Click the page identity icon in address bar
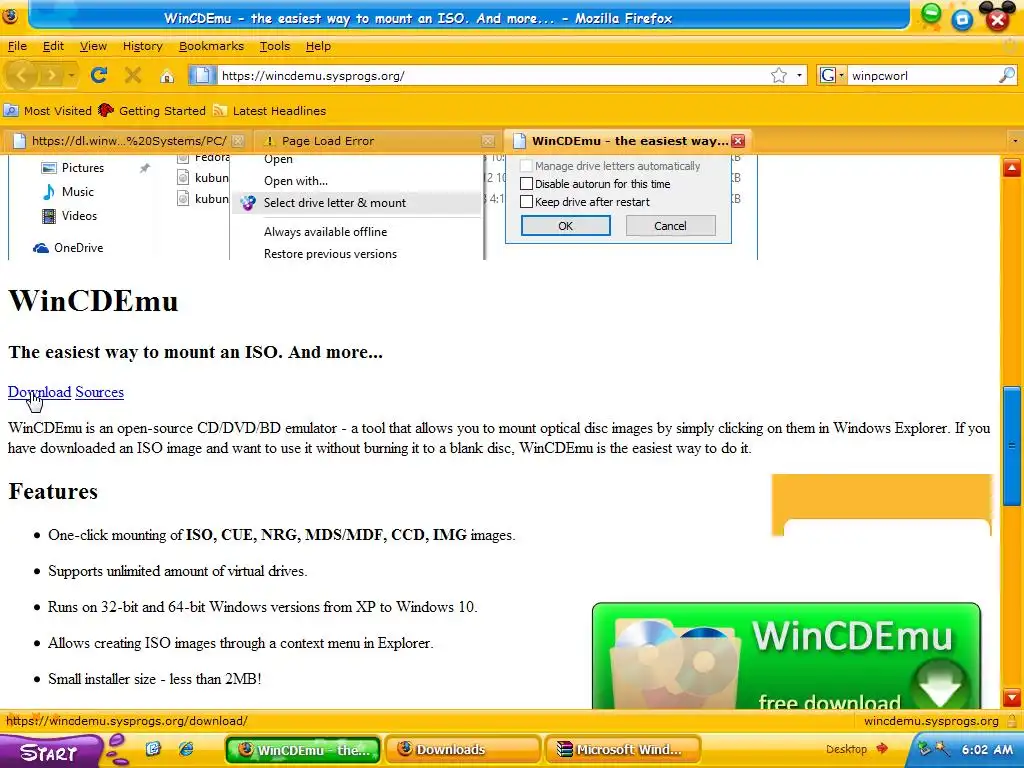The height and width of the screenshot is (768, 1024). 202,75
